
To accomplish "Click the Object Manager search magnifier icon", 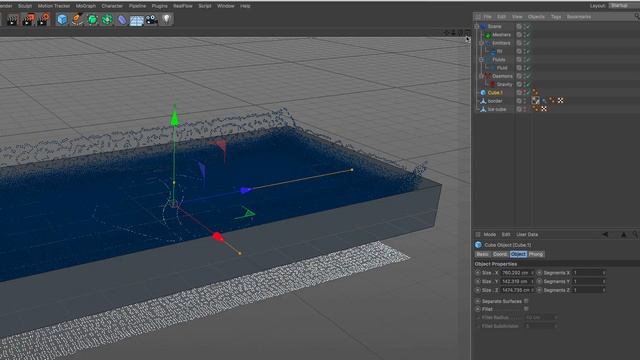I will pos(637,16).
